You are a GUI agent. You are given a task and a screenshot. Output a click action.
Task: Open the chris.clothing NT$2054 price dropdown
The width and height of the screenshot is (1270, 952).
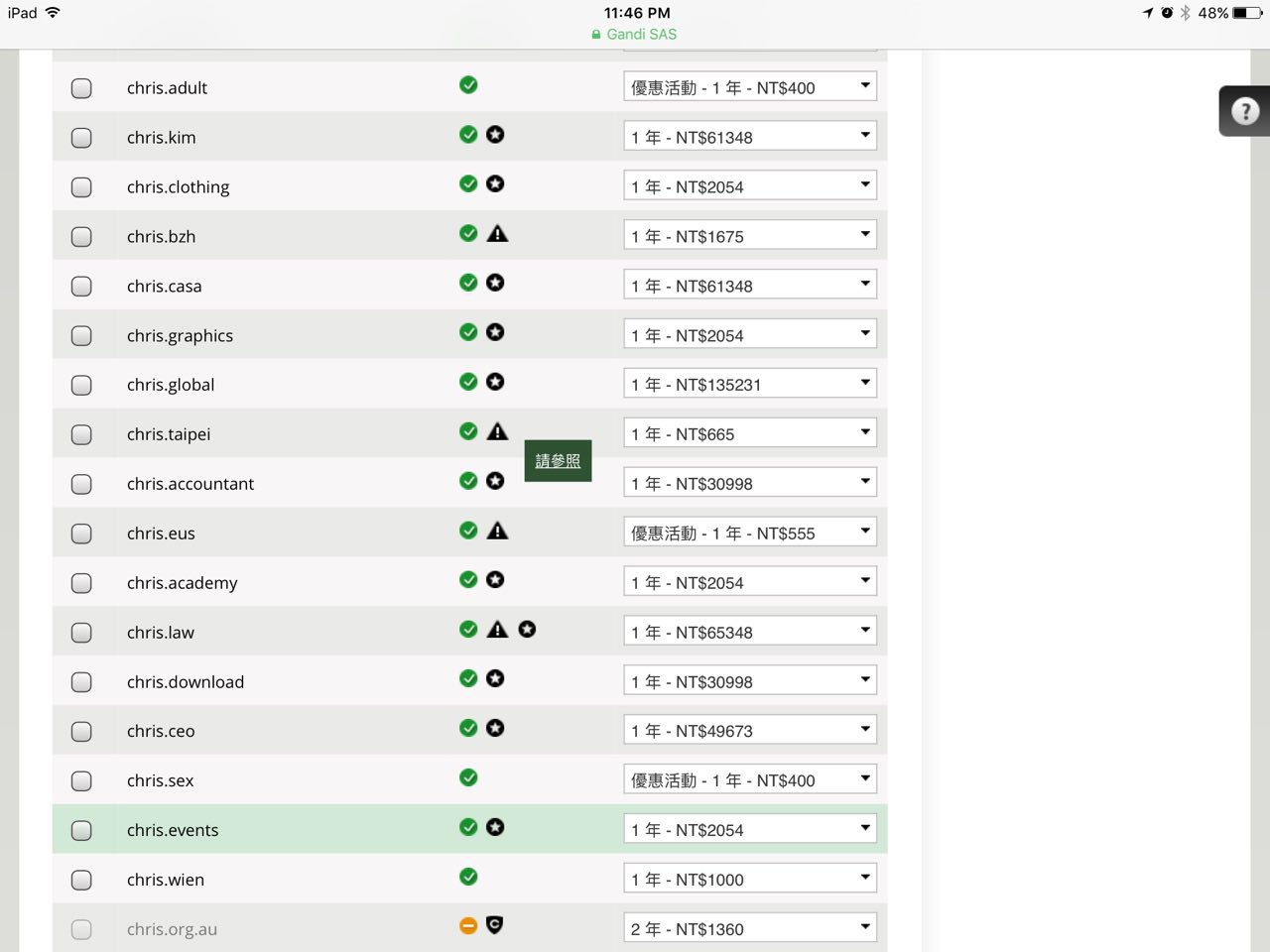[x=750, y=185]
